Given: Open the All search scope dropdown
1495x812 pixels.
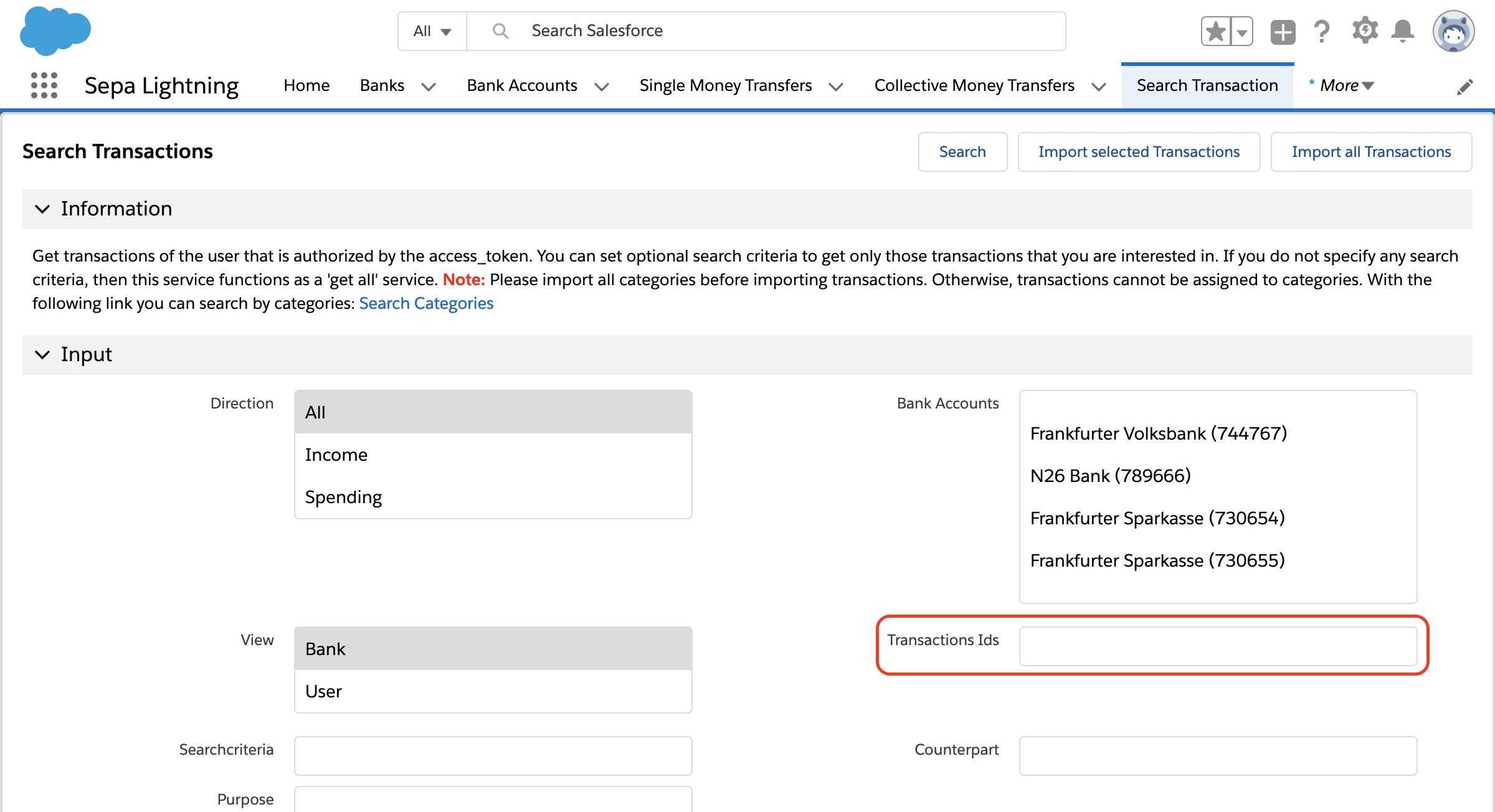Looking at the screenshot, I should pyautogui.click(x=432, y=31).
